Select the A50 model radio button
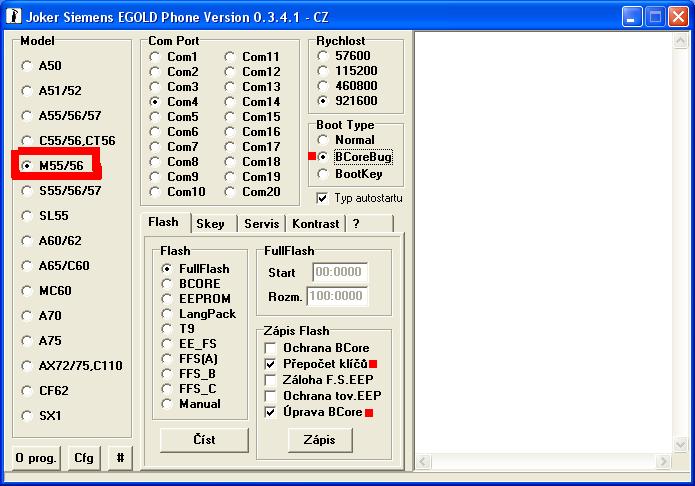Viewport: 695px width, 486px height. pos(27,66)
